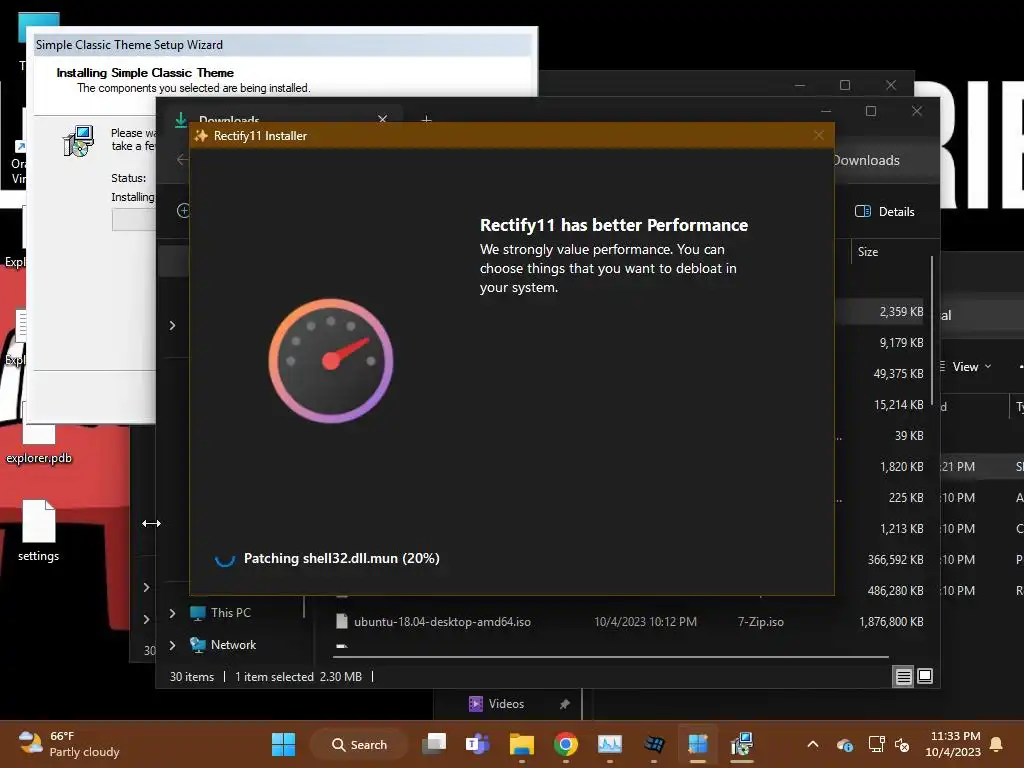This screenshot has height=768, width=1024.
Task: Click the Patching shell32.dll.mun progress status
Action: [341, 558]
